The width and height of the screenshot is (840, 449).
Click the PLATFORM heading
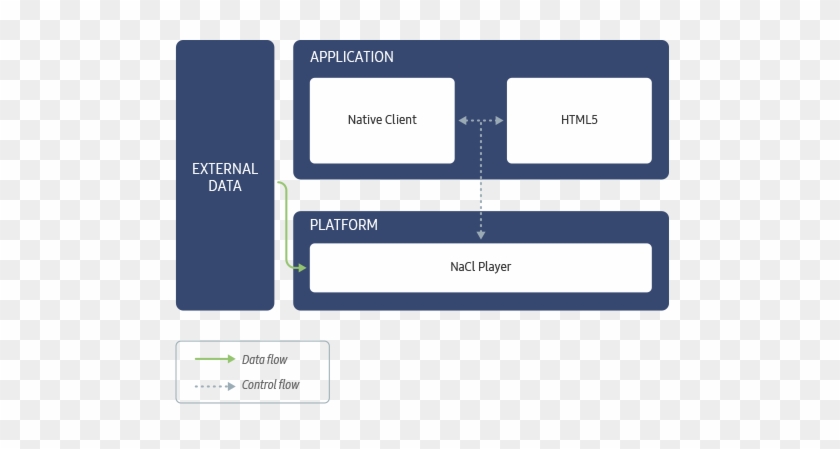pyautogui.click(x=343, y=224)
